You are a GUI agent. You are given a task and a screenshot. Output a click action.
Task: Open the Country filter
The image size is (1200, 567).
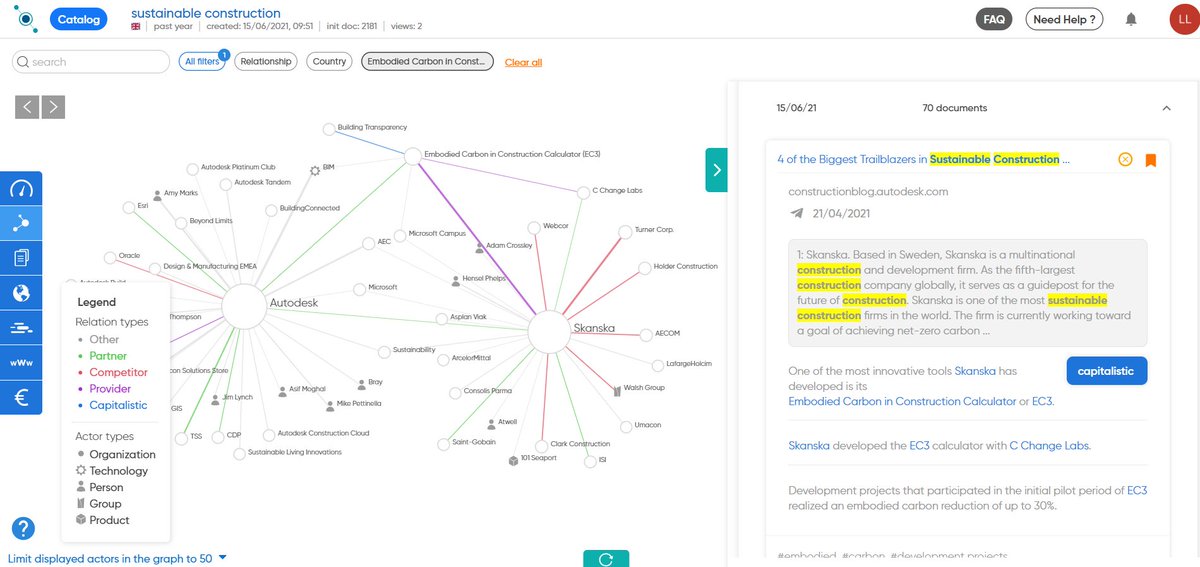(329, 62)
